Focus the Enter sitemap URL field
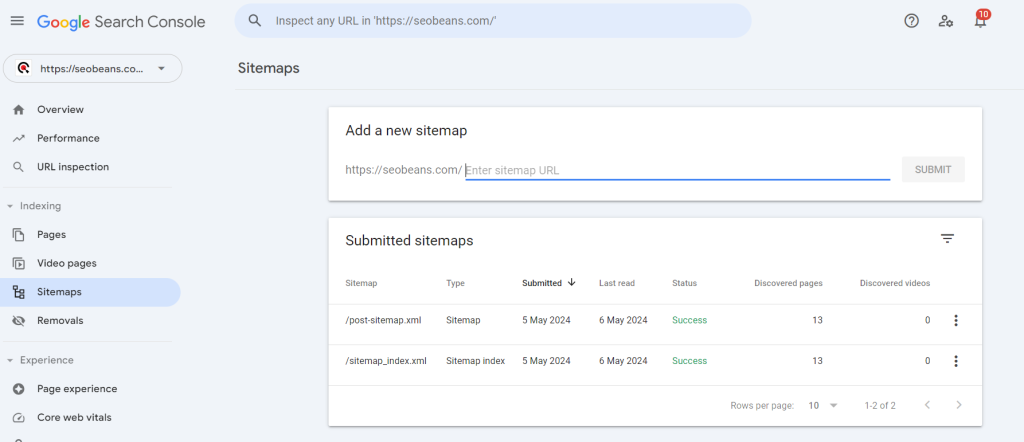Image resolution: width=1024 pixels, height=442 pixels. coord(677,170)
